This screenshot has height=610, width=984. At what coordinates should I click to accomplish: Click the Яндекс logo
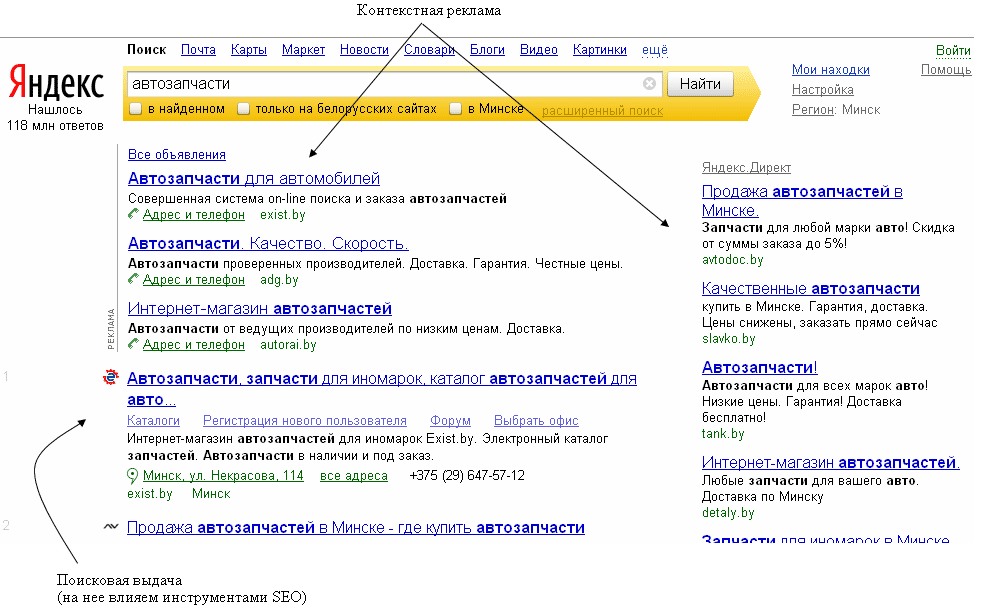(x=56, y=82)
